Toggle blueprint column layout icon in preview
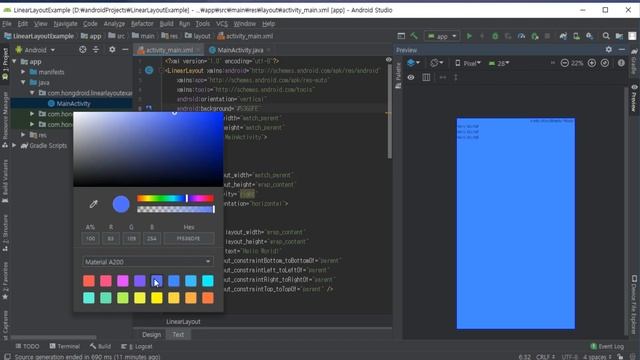 [426, 77]
